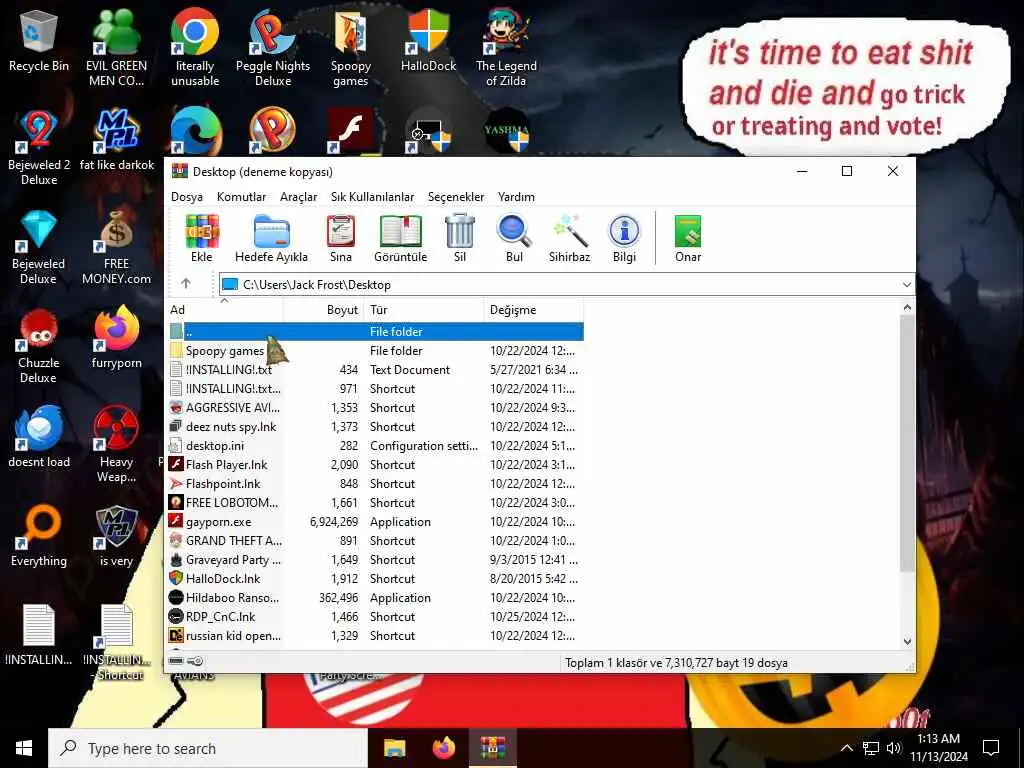Go up one folder with the arrow
This screenshot has width=1024, height=768.
click(185, 283)
